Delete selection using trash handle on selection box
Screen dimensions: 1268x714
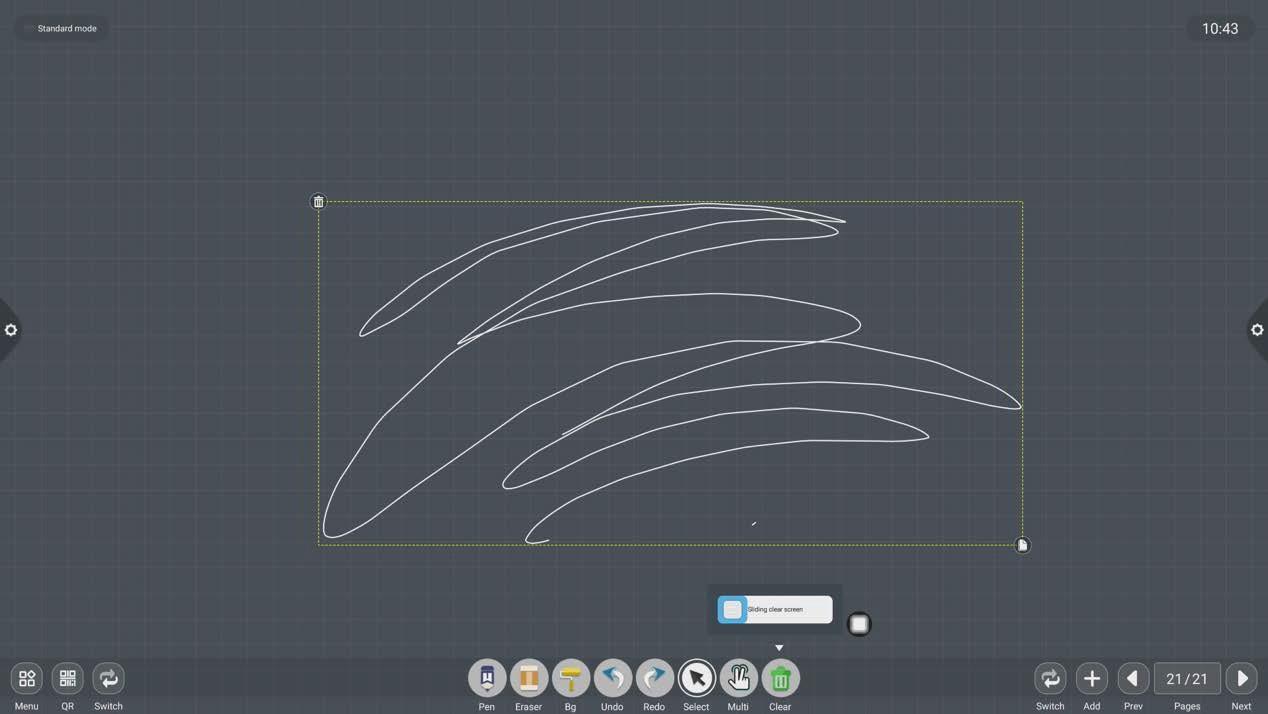318,202
